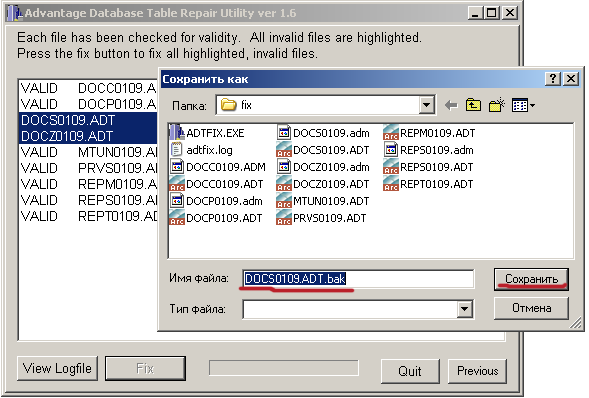Go up one folder level
589x398 pixels.
pyautogui.click(x=473, y=105)
